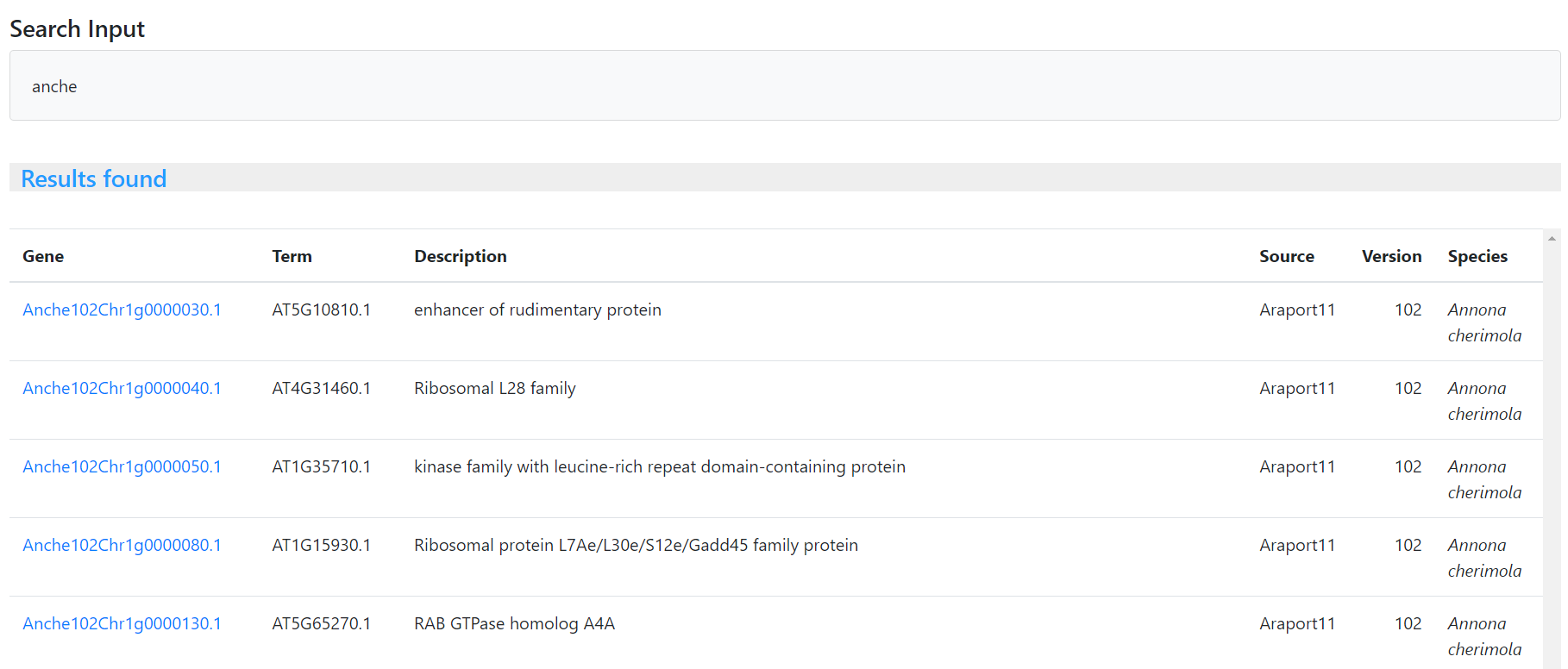Open gene link Anche102Chr1g0000040.1
The width and height of the screenshot is (1568, 669).
tap(122, 388)
